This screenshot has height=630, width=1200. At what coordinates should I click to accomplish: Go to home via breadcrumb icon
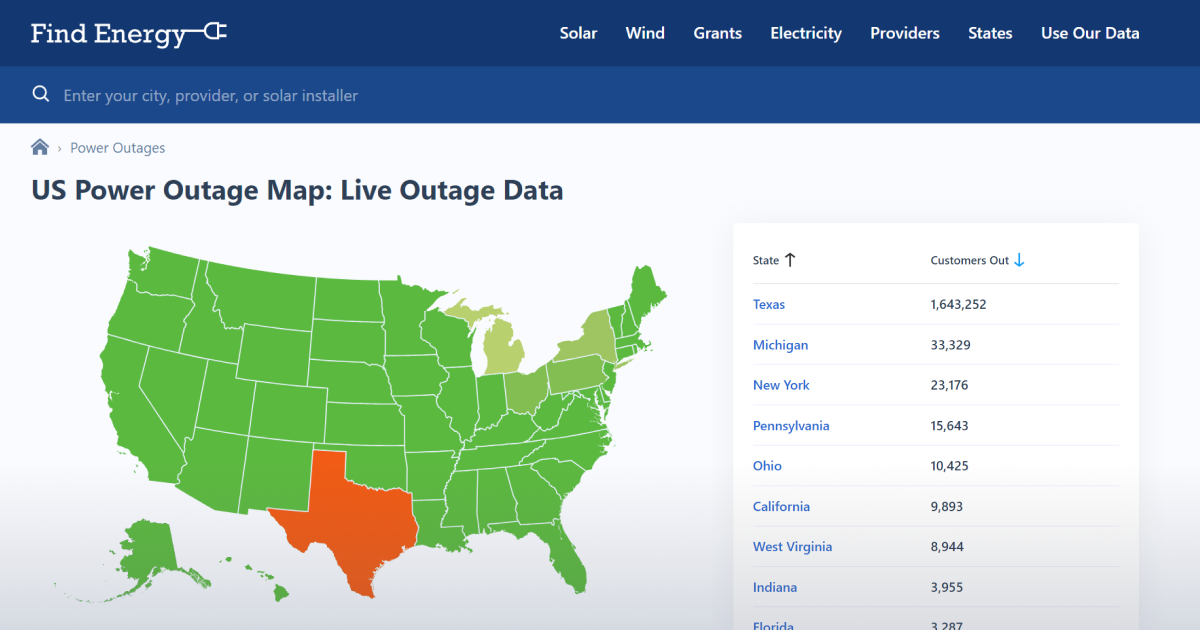[x=40, y=148]
